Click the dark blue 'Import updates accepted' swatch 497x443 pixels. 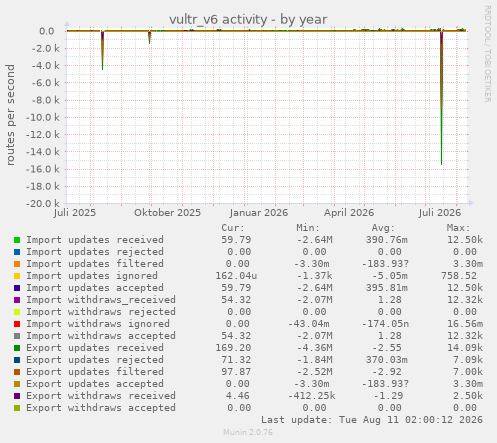point(17,288)
